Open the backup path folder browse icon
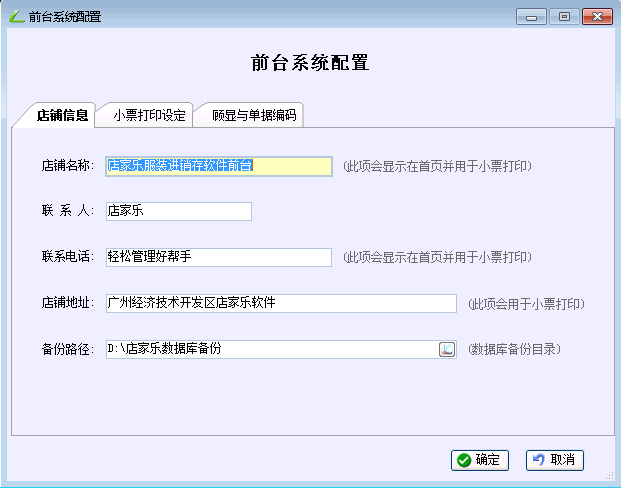Screen dimensions: 621x488 (x=447, y=349)
